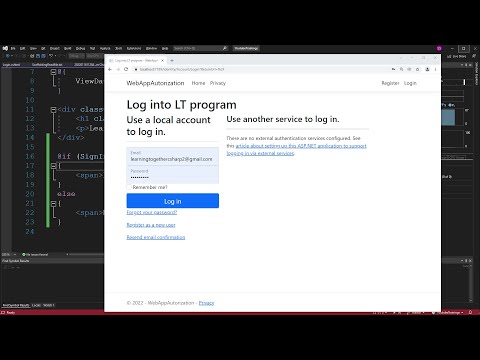Open Register as a new user link

[x=151, y=225]
